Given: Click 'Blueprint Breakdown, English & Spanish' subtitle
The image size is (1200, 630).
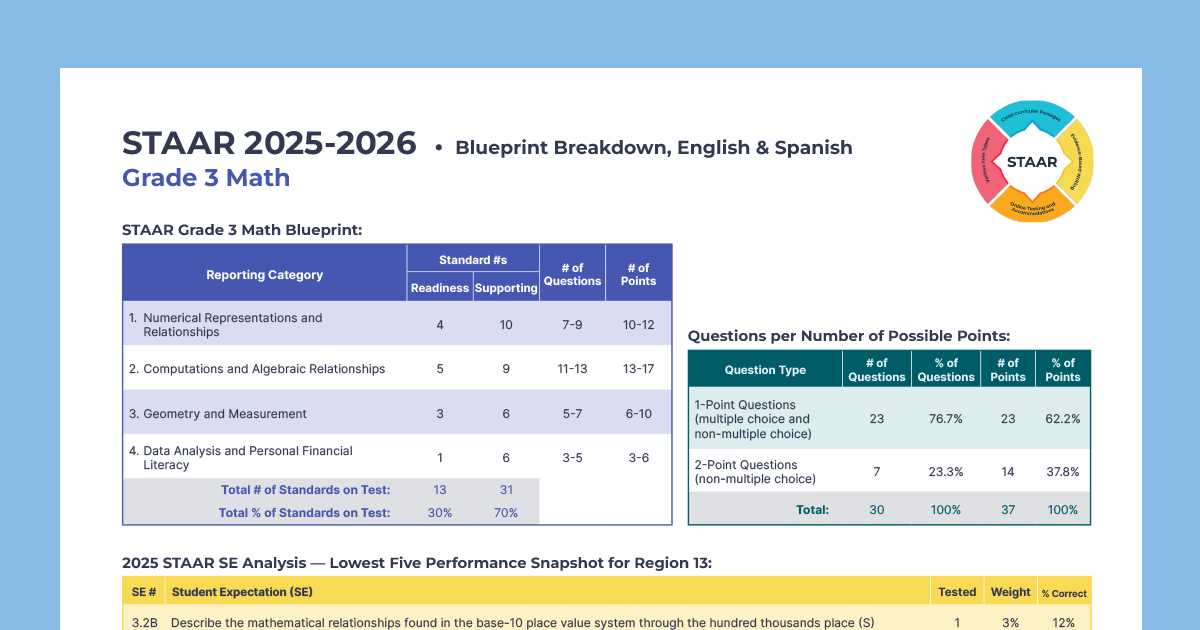Looking at the screenshot, I should [654, 148].
